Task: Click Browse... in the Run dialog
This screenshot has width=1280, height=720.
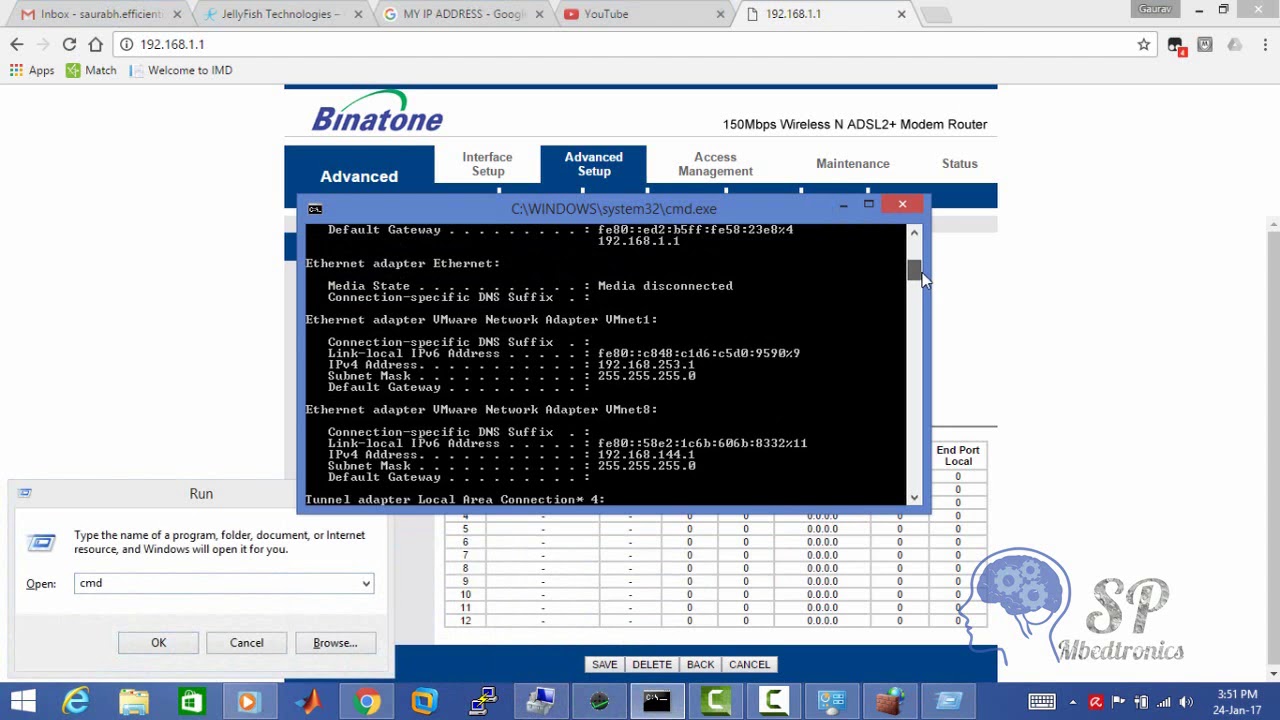Action: pyautogui.click(x=335, y=643)
